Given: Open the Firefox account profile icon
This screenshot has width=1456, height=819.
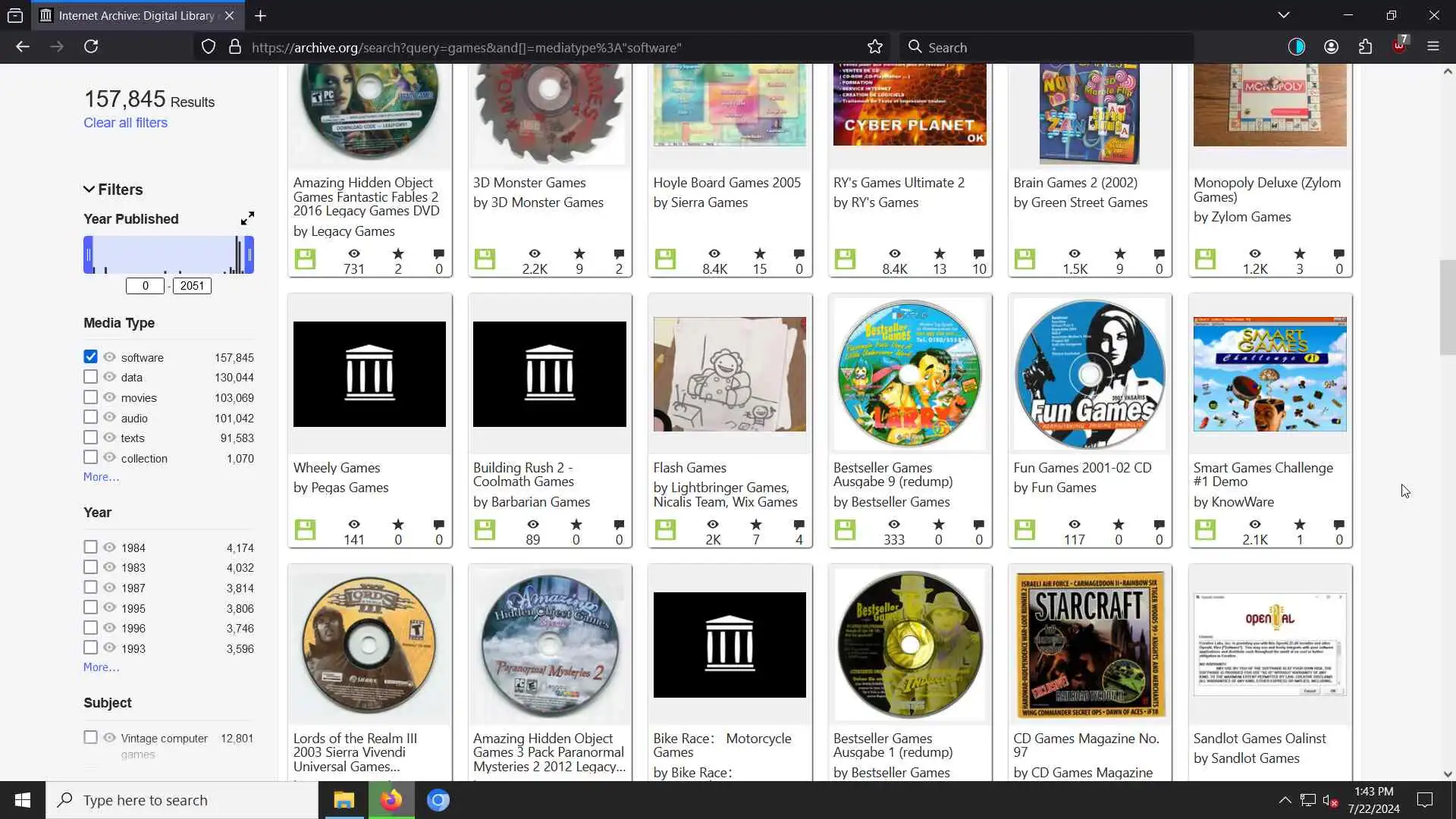Looking at the screenshot, I should click(x=1331, y=47).
